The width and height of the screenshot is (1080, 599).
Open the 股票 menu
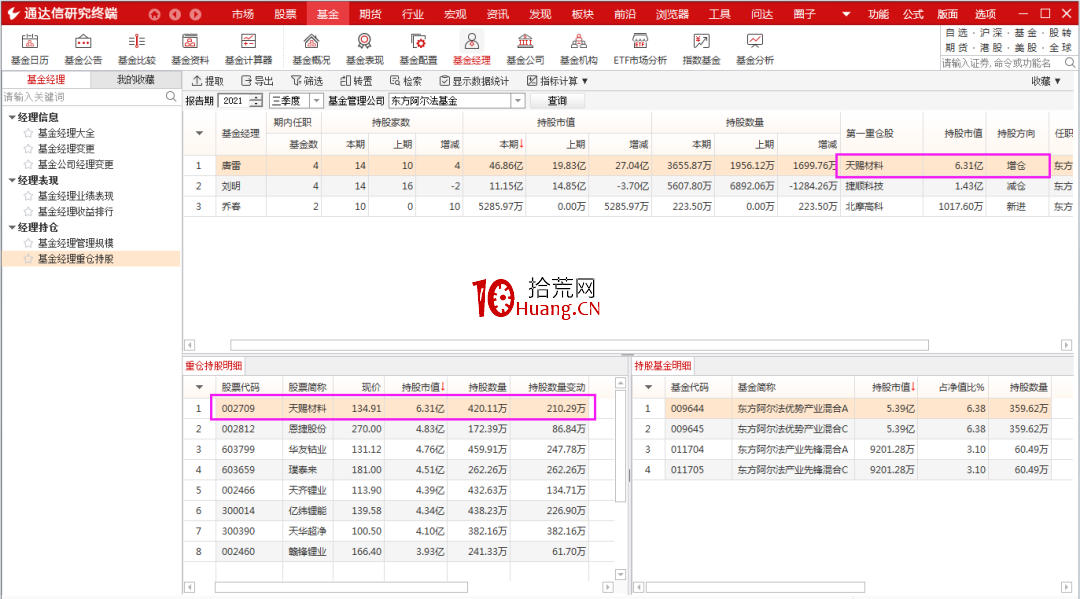click(x=285, y=14)
